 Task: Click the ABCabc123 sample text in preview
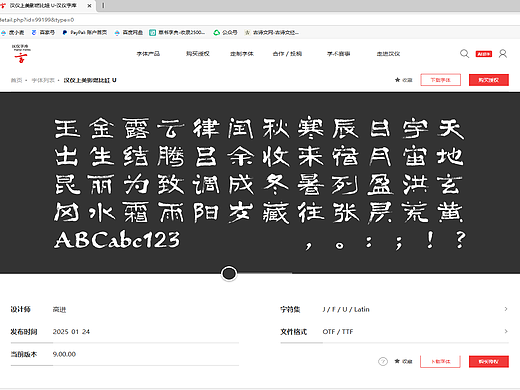click(117, 239)
